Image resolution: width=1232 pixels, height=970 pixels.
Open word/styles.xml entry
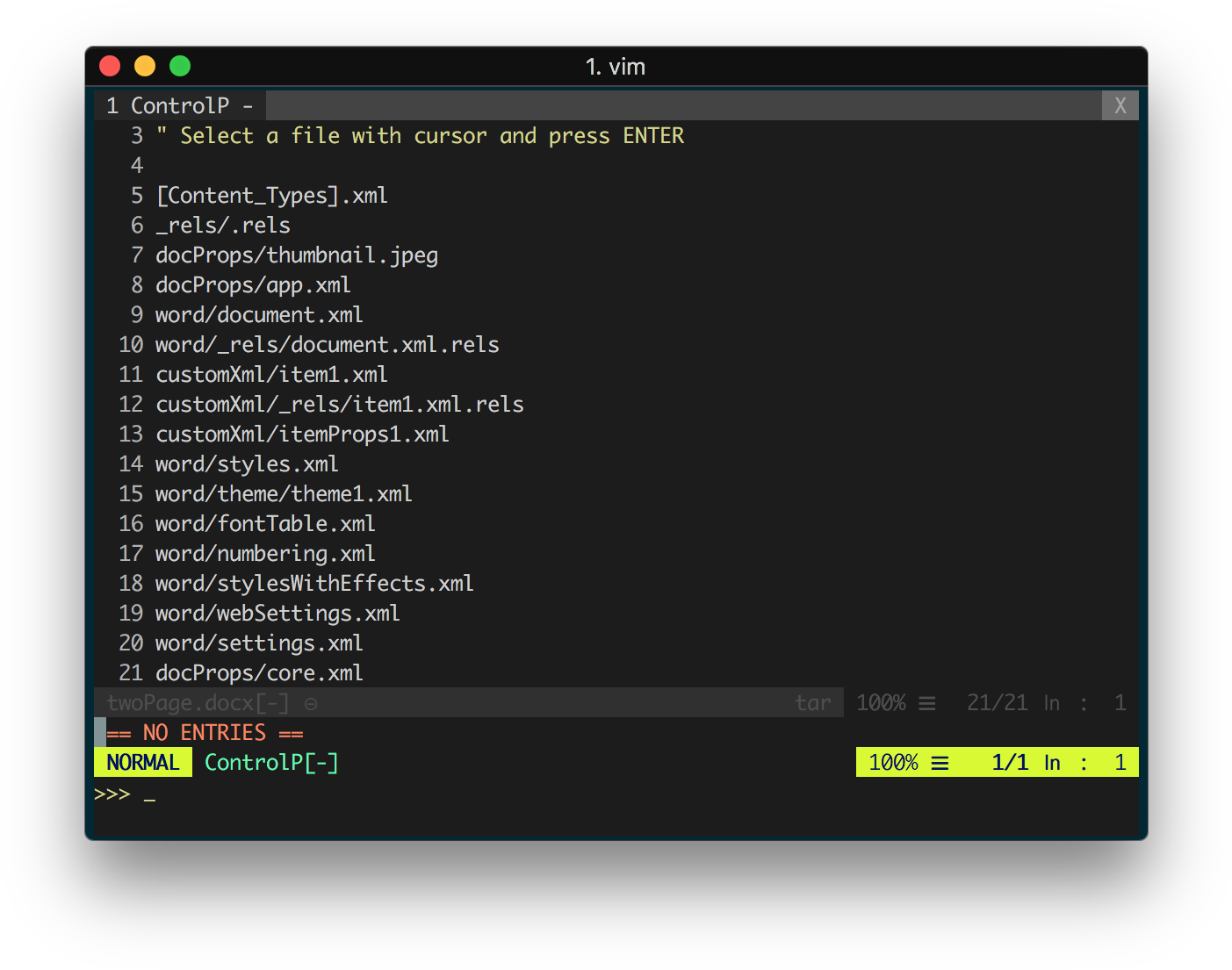[x=247, y=464]
